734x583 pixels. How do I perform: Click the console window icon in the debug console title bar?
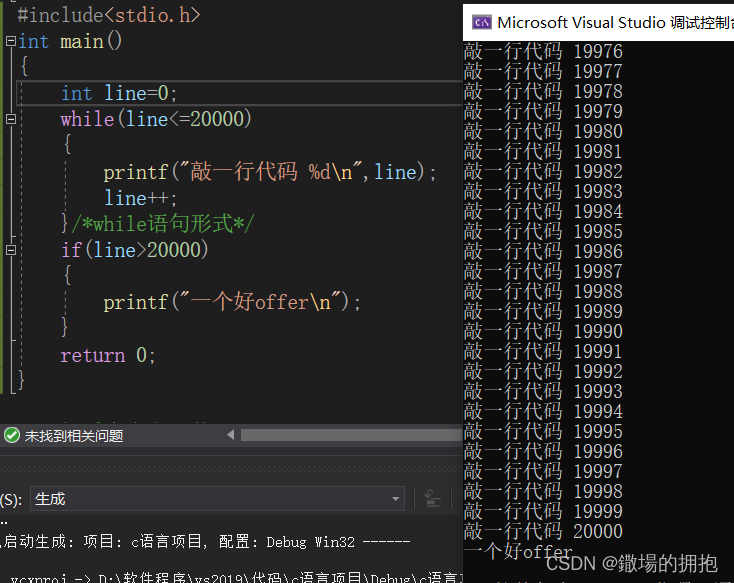click(x=482, y=22)
